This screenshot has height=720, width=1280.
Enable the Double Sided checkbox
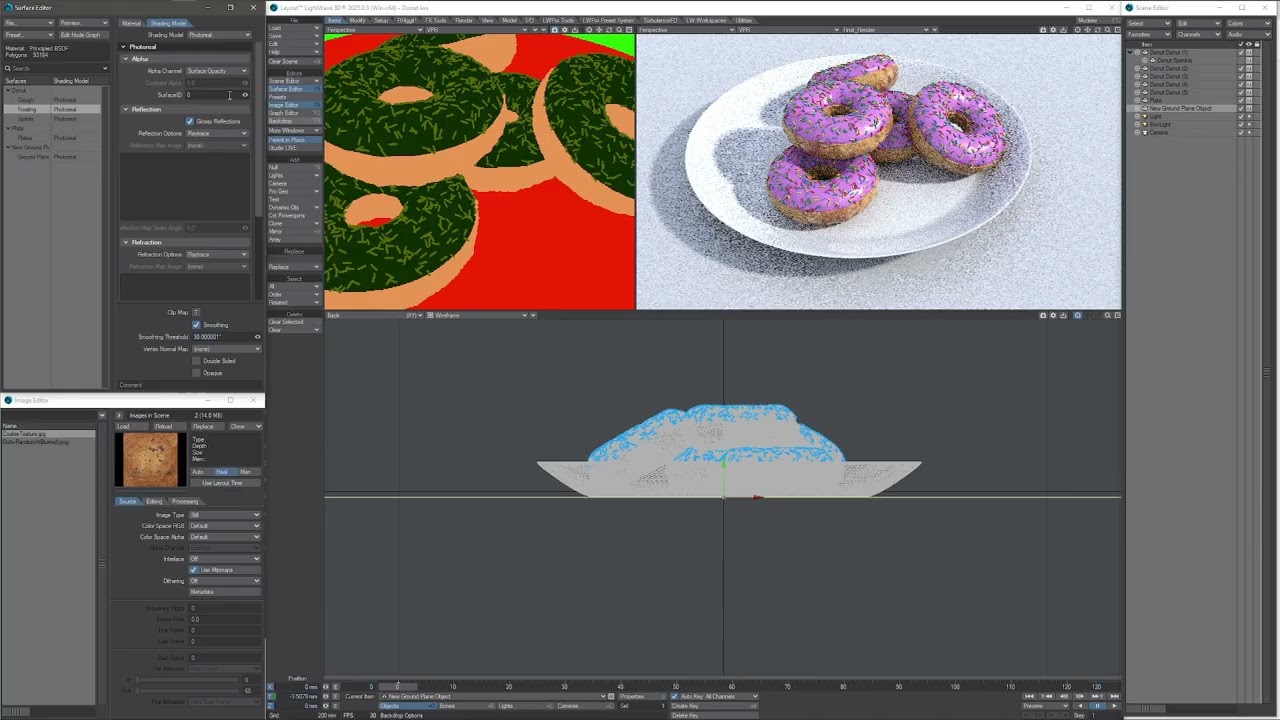pos(196,361)
